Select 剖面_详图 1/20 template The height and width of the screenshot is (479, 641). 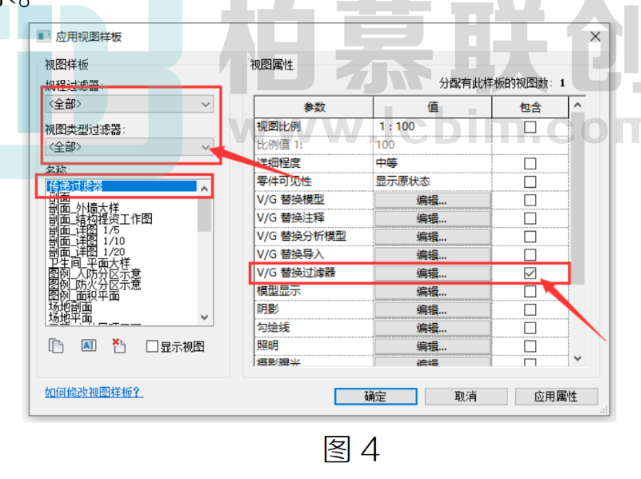pyautogui.click(x=87, y=252)
